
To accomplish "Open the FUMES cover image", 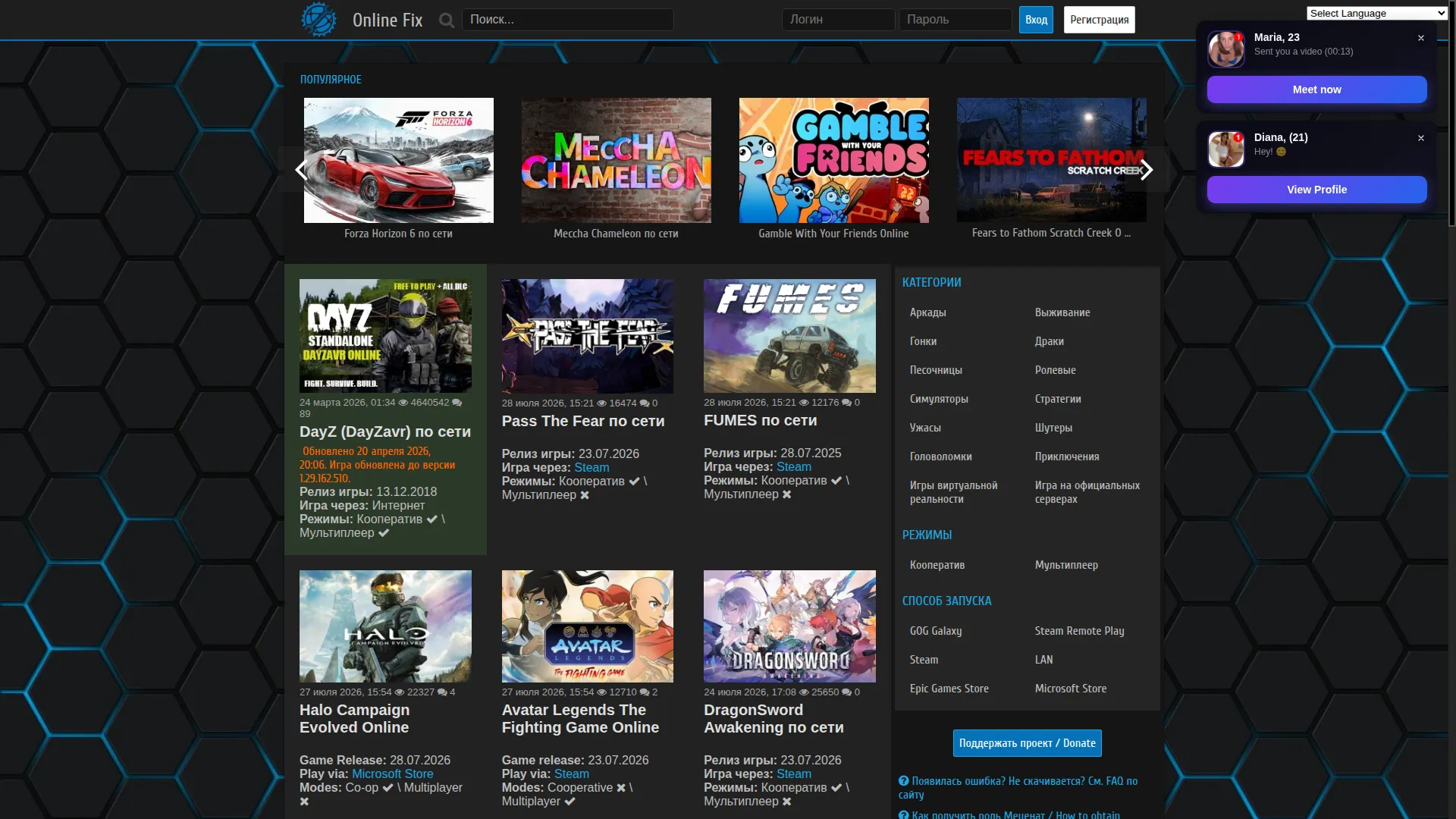I will pos(789,336).
